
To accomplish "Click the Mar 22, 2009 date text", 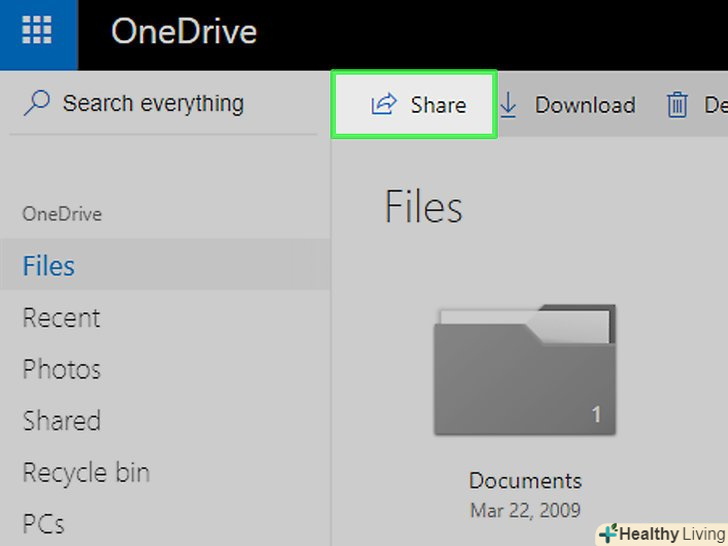I will (525, 511).
